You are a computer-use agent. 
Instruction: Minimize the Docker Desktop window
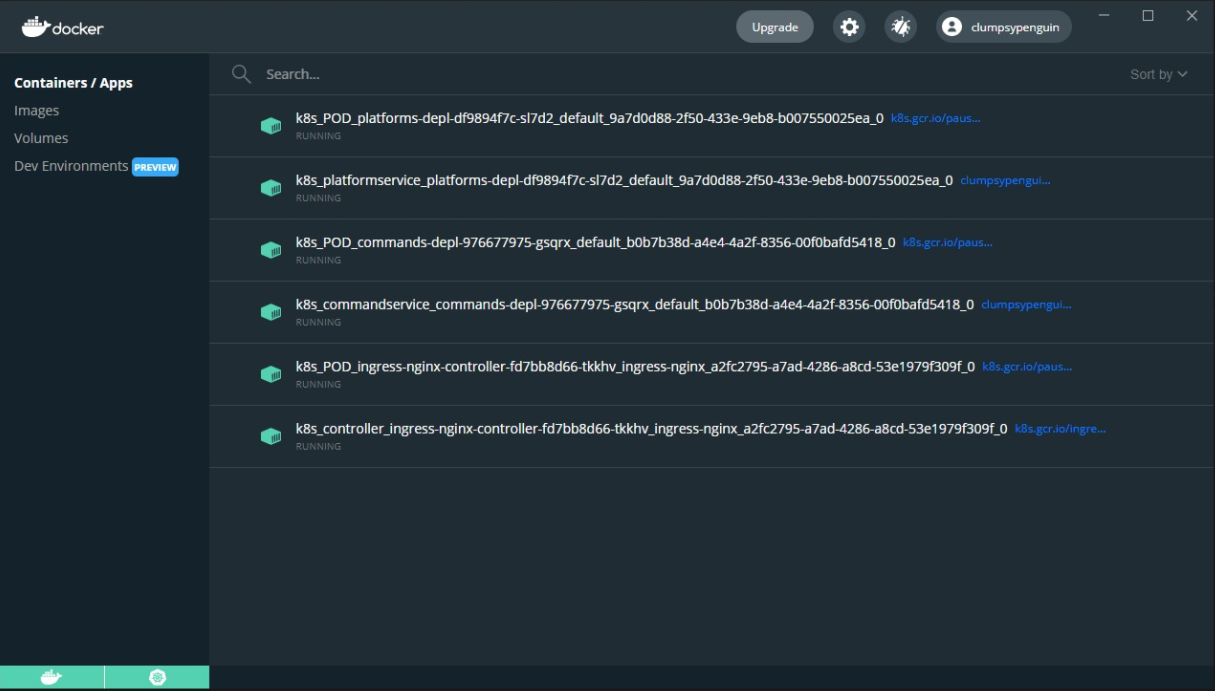click(1104, 15)
